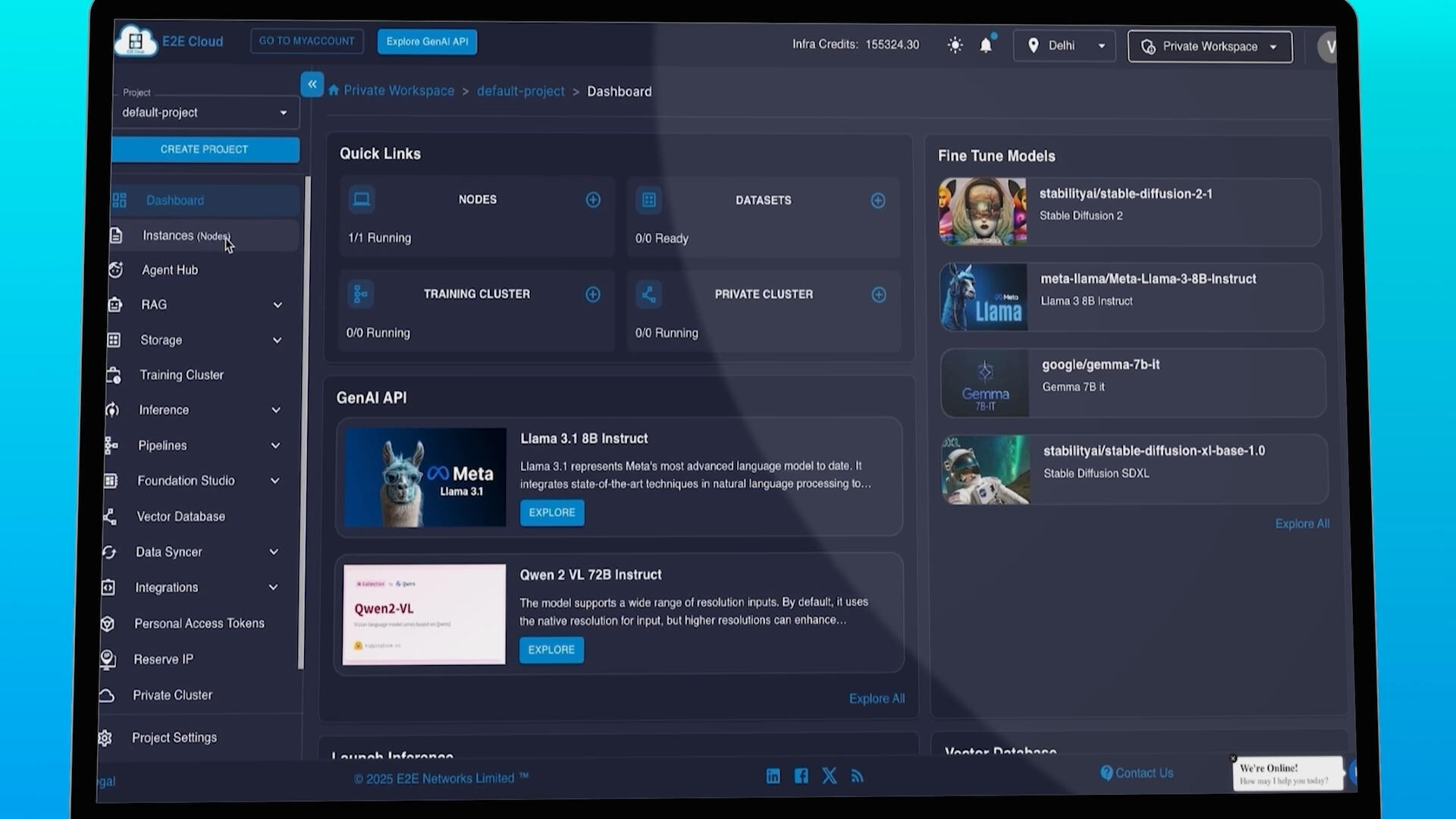
Task: Go to Vector Database menu item
Action: coord(180,516)
